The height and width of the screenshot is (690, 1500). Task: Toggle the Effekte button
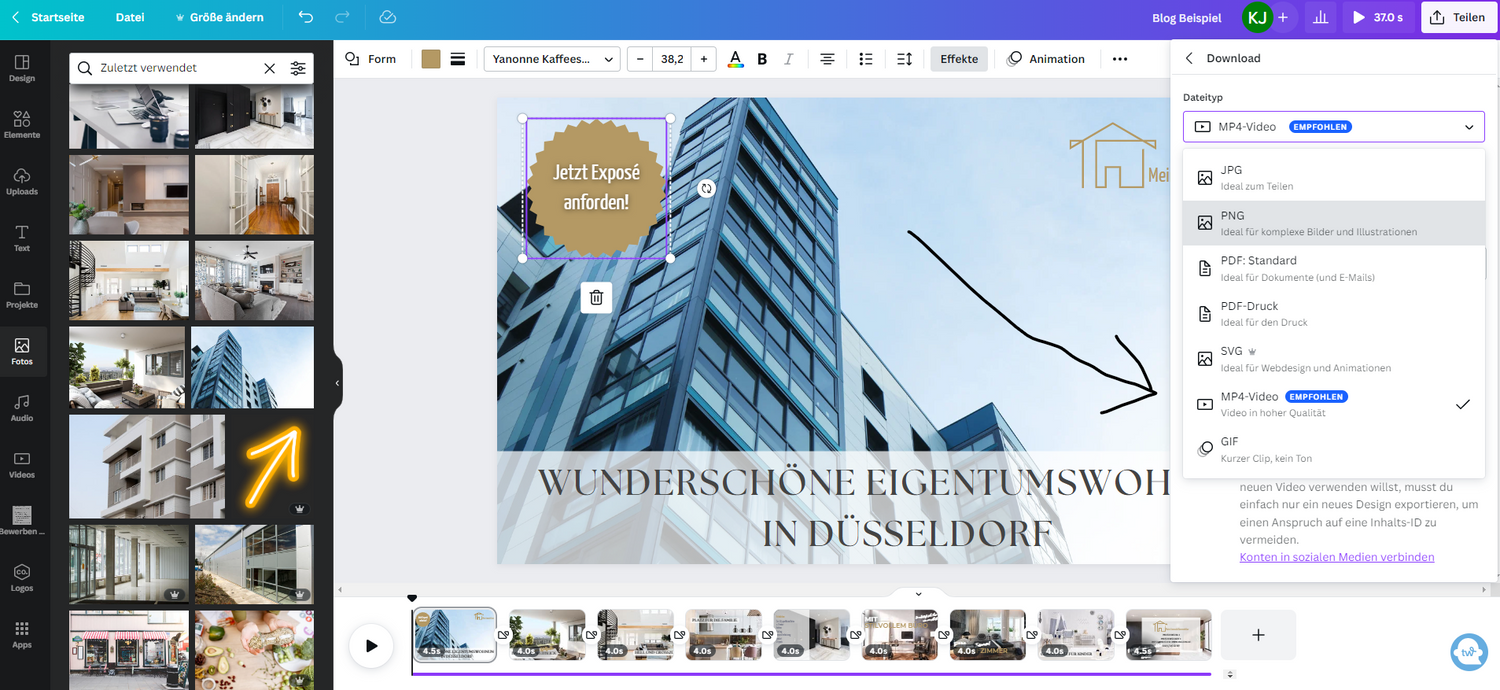click(959, 59)
